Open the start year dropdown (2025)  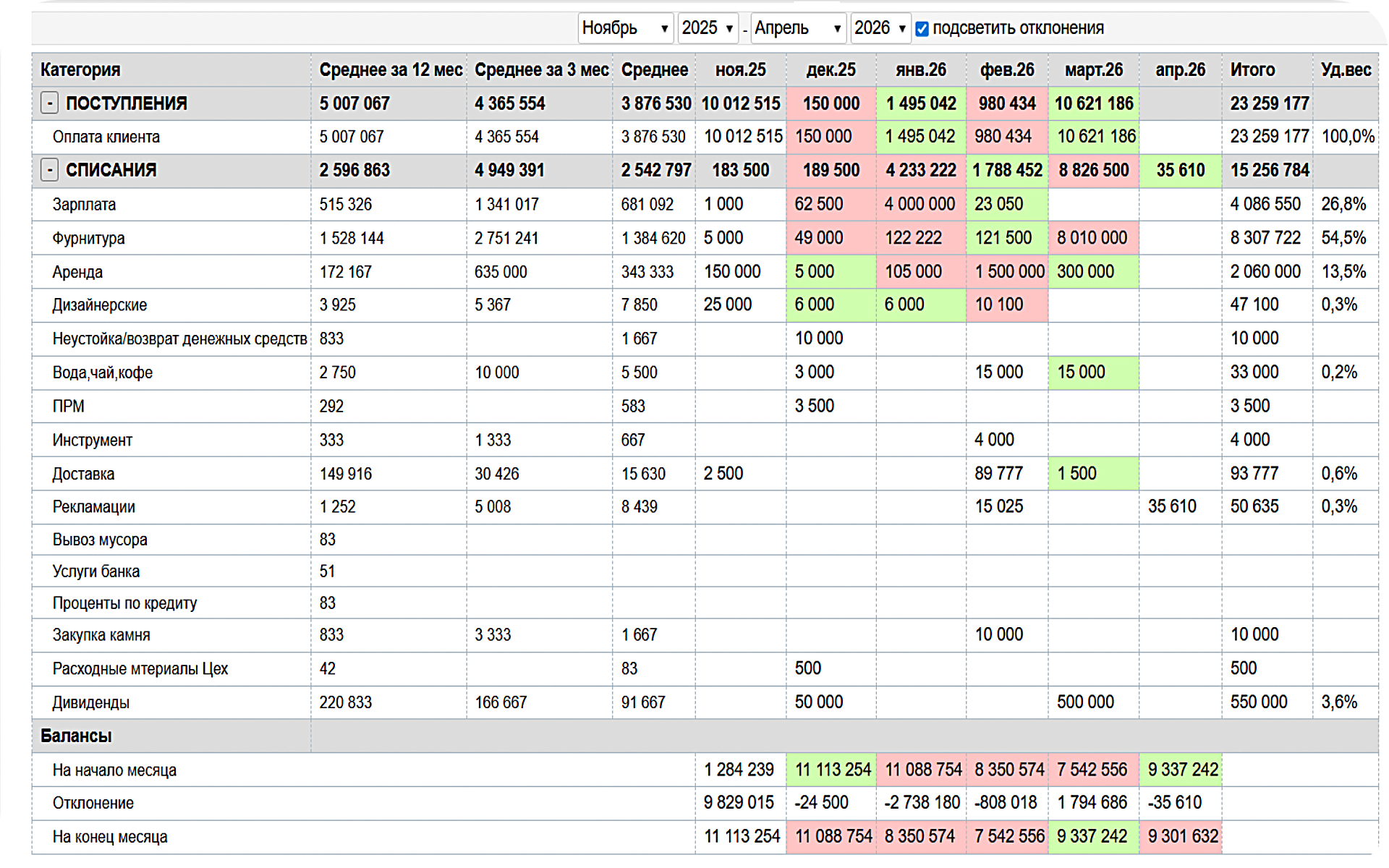coord(708,28)
